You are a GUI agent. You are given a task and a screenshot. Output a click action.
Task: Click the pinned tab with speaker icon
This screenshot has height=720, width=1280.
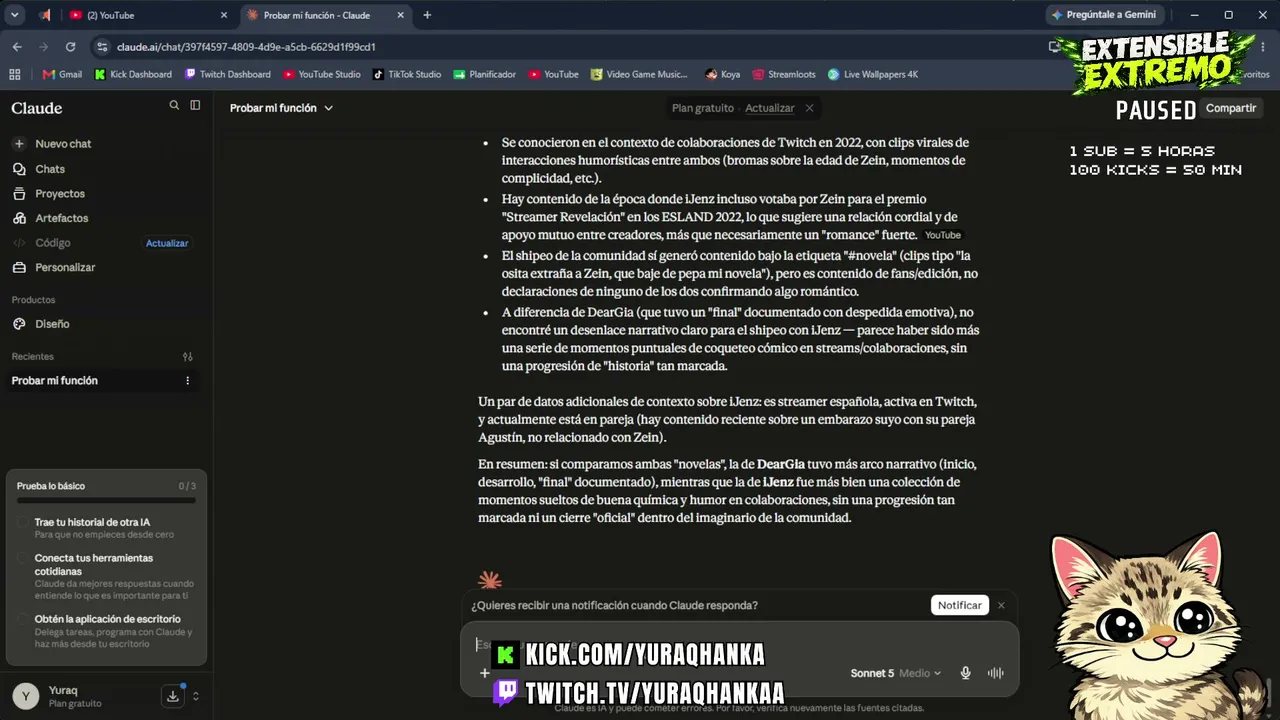click(x=45, y=15)
